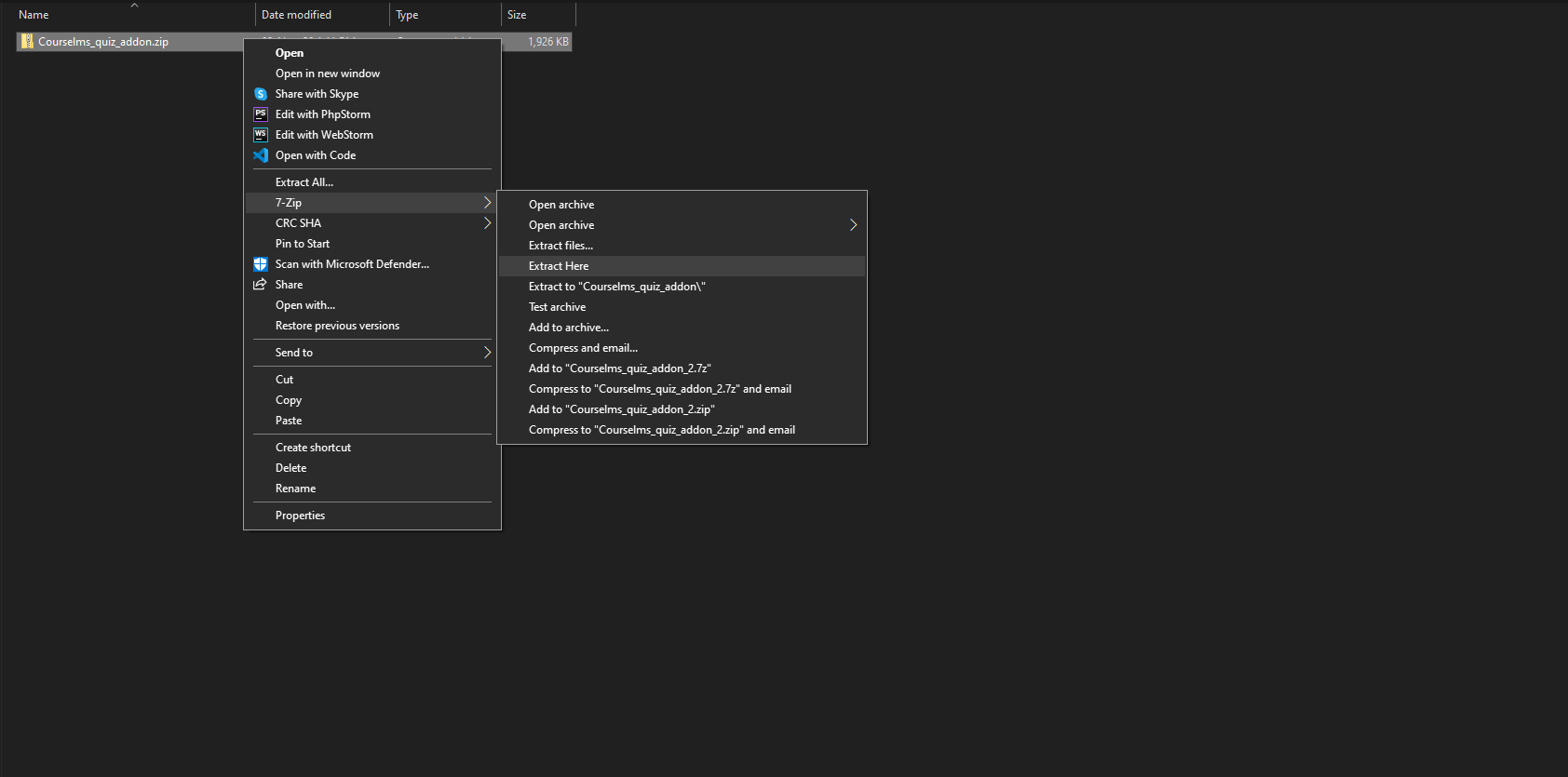Choose Extract Here
1568x777 pixels.
[683, 266]
